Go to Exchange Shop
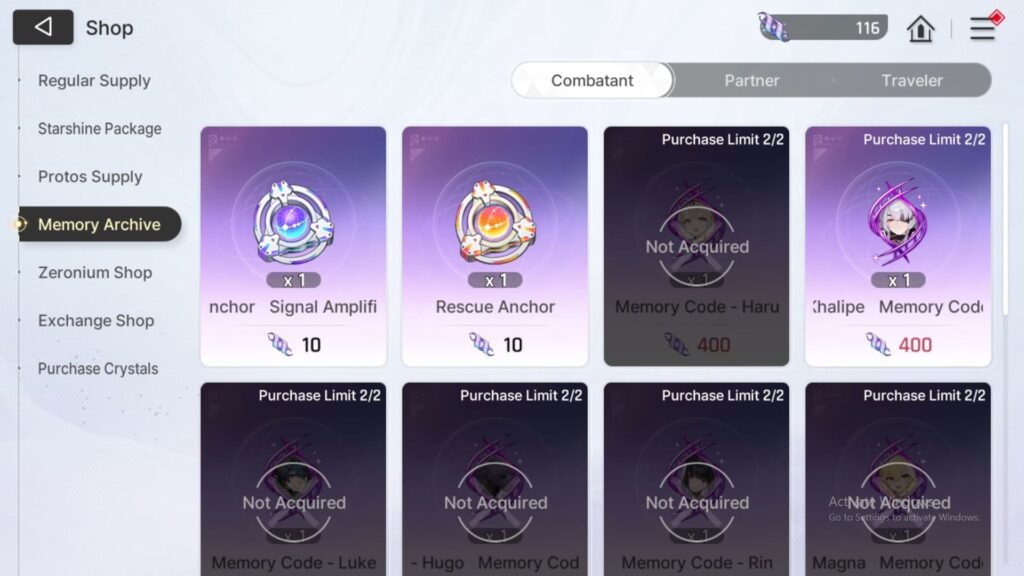1024x576 pixels. (x=96, y=321)
